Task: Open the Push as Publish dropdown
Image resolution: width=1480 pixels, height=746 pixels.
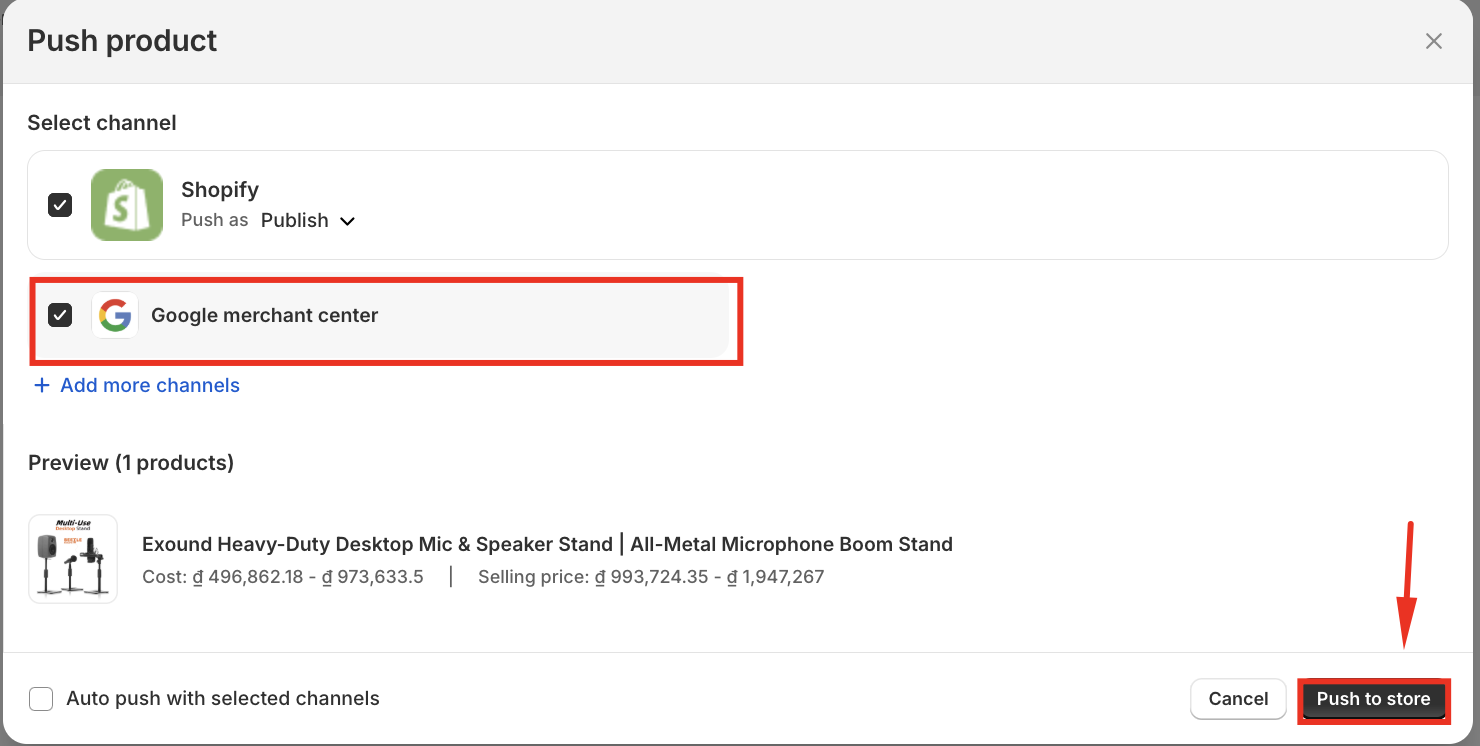Action: pos(307,220)
